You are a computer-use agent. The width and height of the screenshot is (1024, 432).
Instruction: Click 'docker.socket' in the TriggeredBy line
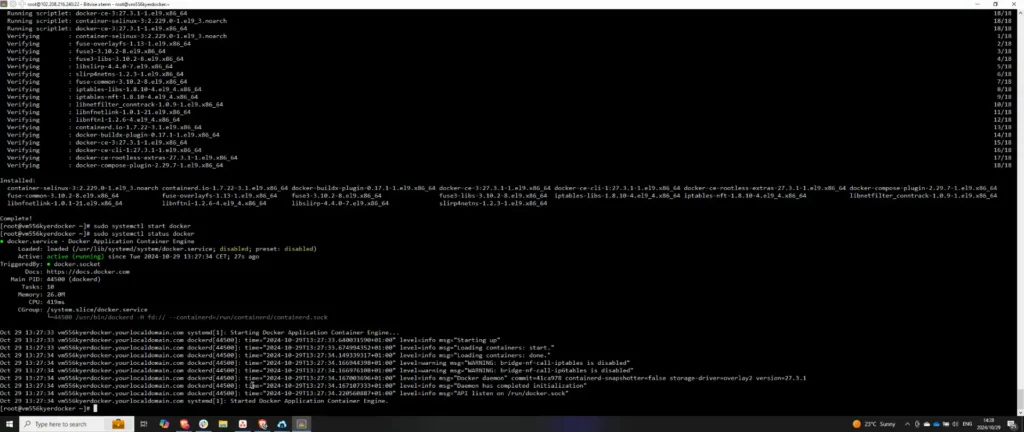tap(77, 264)
